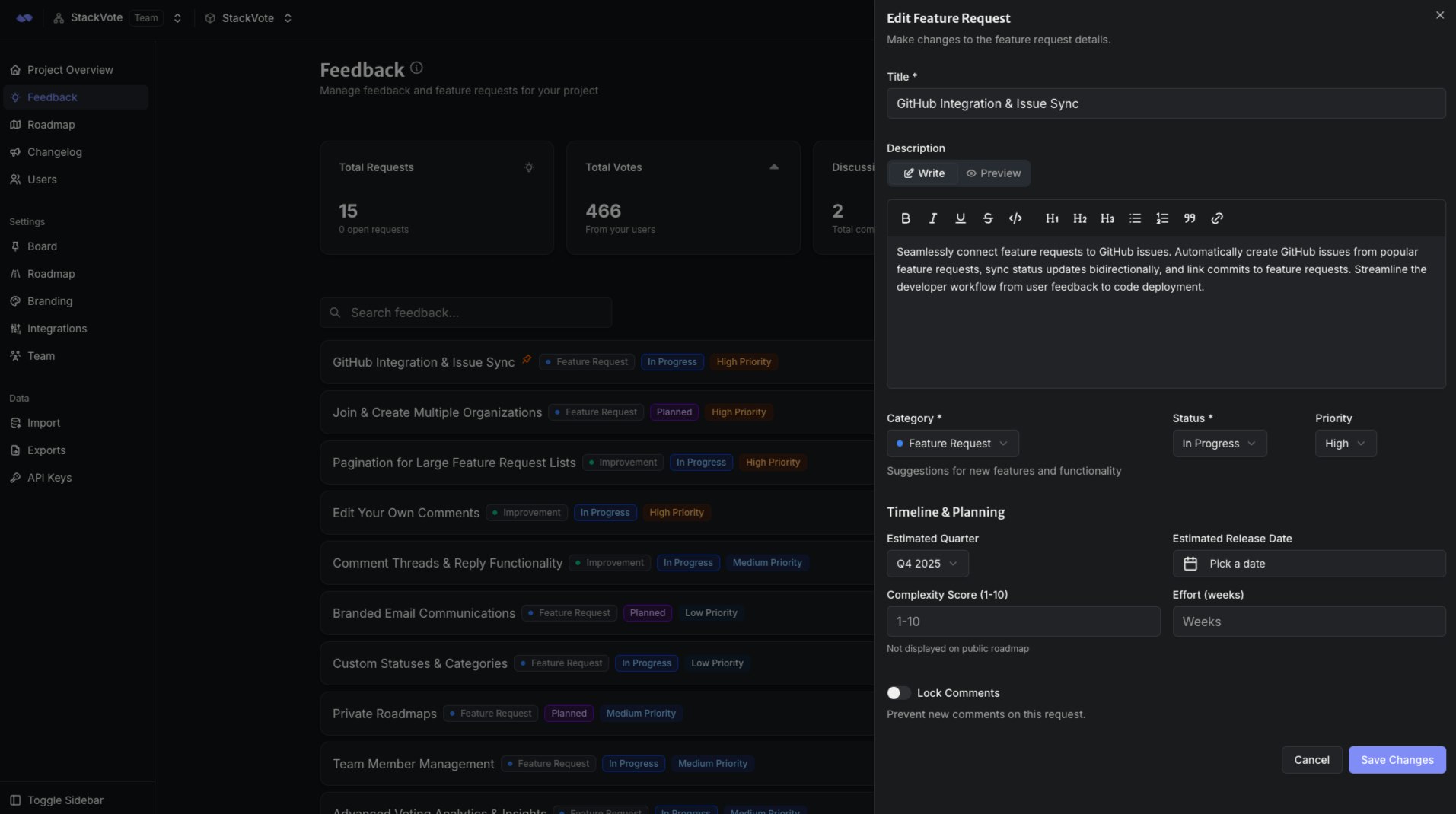This screenshot has height=814, width=1456.
Task: Click Cancel button
Action: click(1311, 760)
